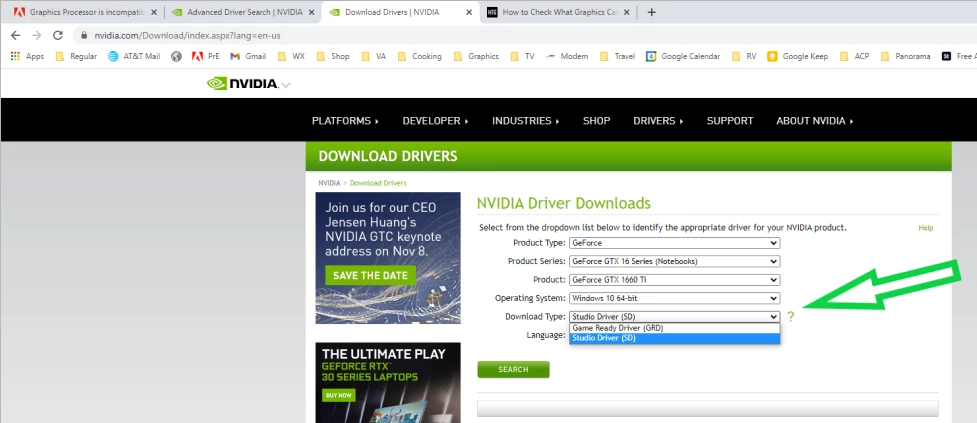This screenshot has height=423, width=977.
Task: Close the Advanced Driver Search tab
Action: pos(312,12)
